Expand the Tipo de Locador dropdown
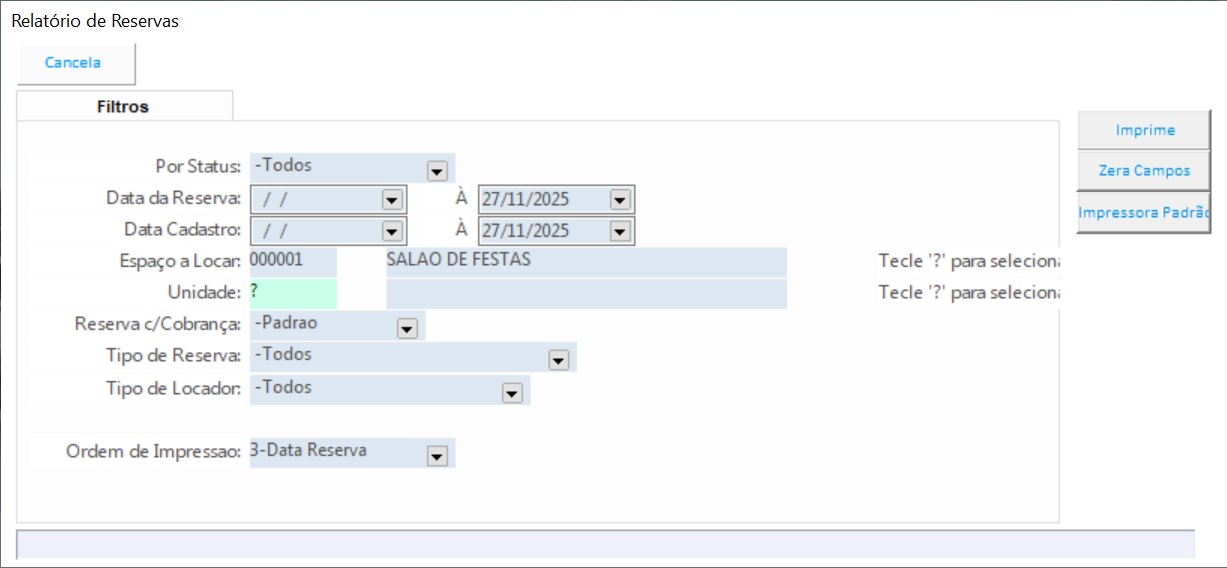Screen dimensions: 1227x568 click(x=512, y=393)
